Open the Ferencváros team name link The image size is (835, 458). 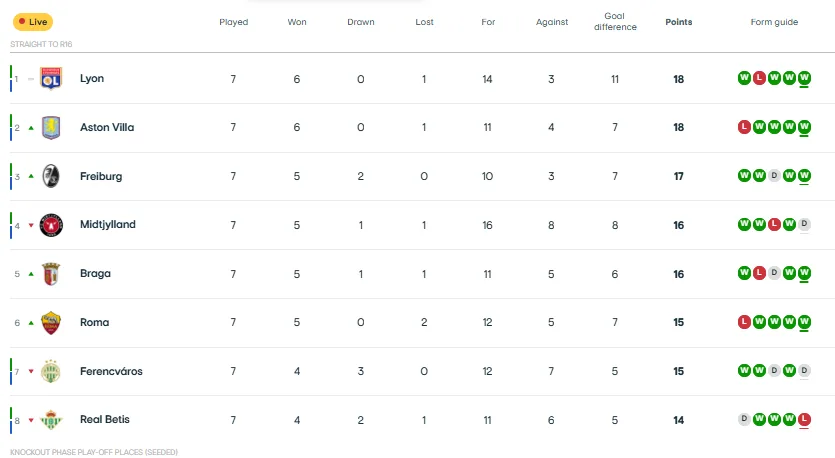(x=111, y=372)
